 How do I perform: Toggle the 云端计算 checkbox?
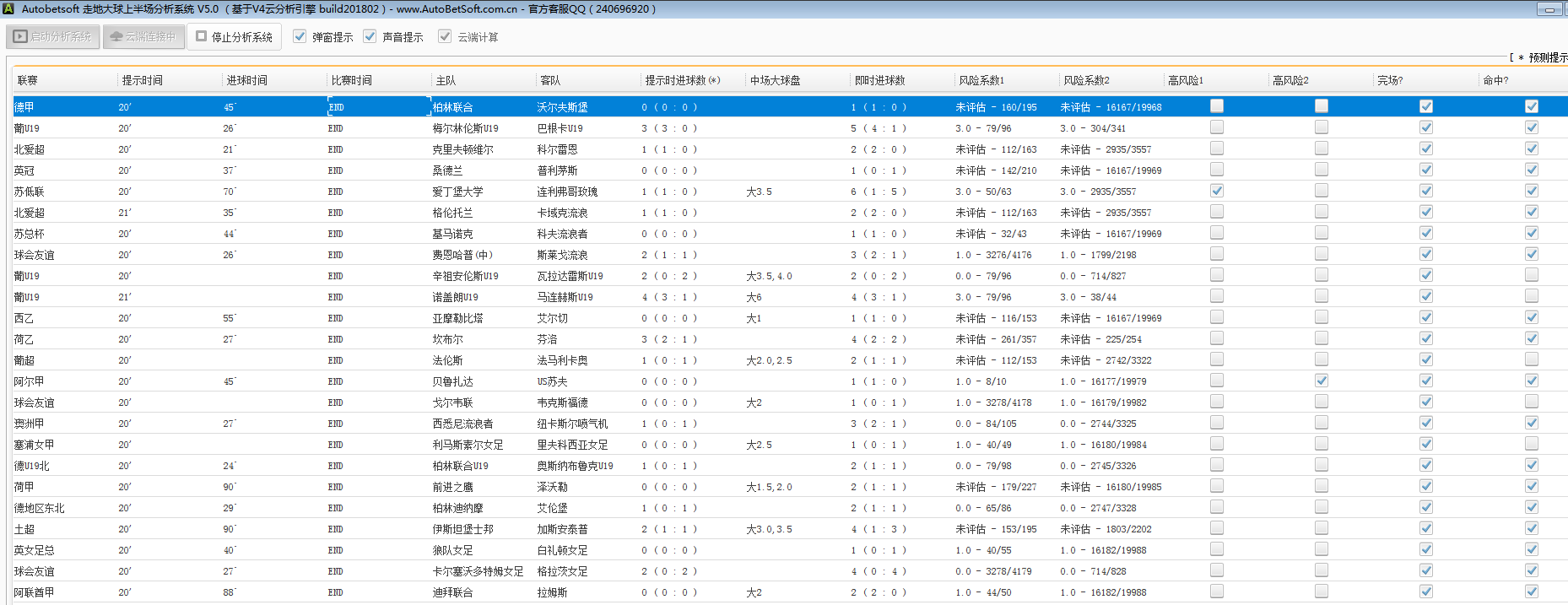pyautogui.click(x=445, y=36)
